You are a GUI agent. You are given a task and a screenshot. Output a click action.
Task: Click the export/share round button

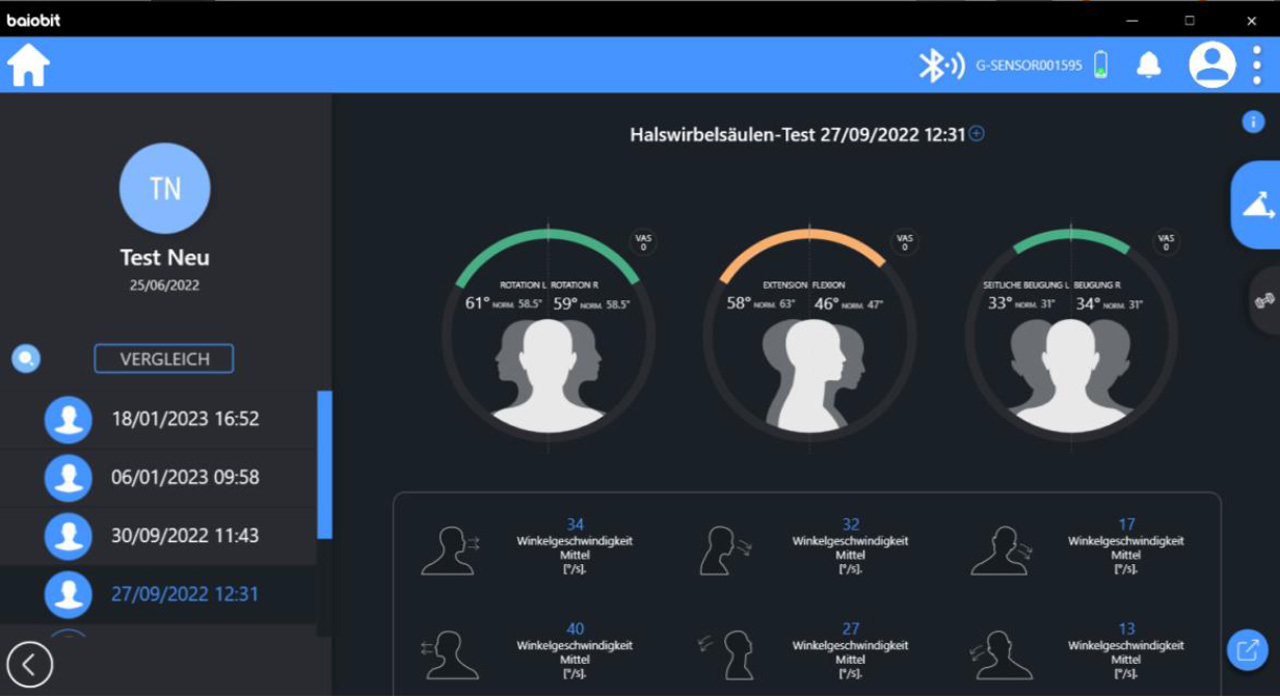[x=1247, y=651]
